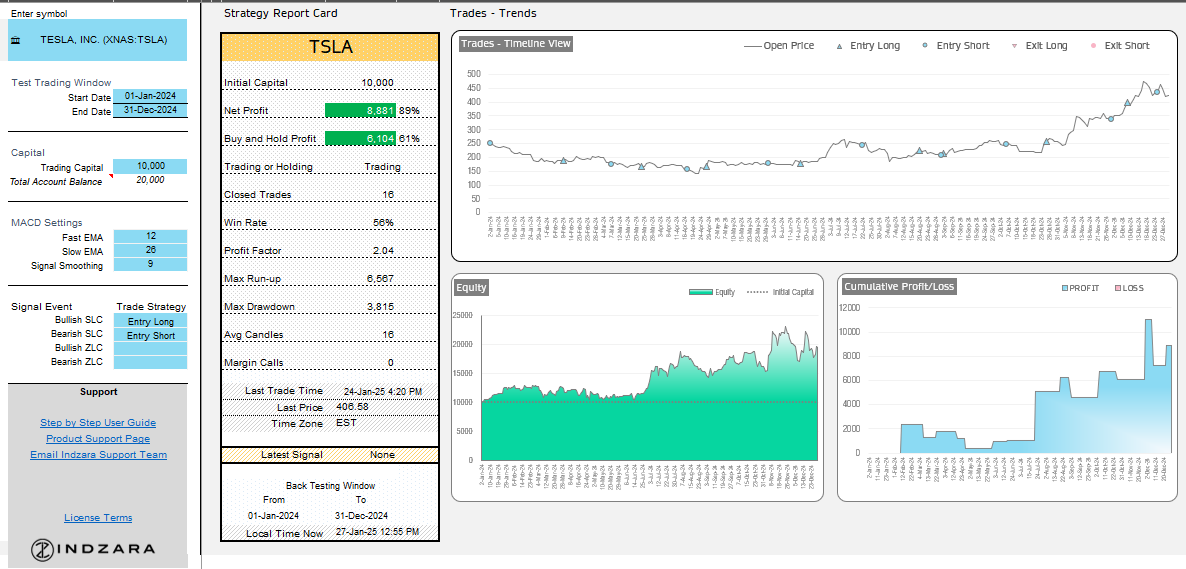Image resolution: width=1186 pixels, height=569 pixels.
Task: Select the TESLA, INC. (XNAS:TSLA) symbol cell
Action: [98, 40]
